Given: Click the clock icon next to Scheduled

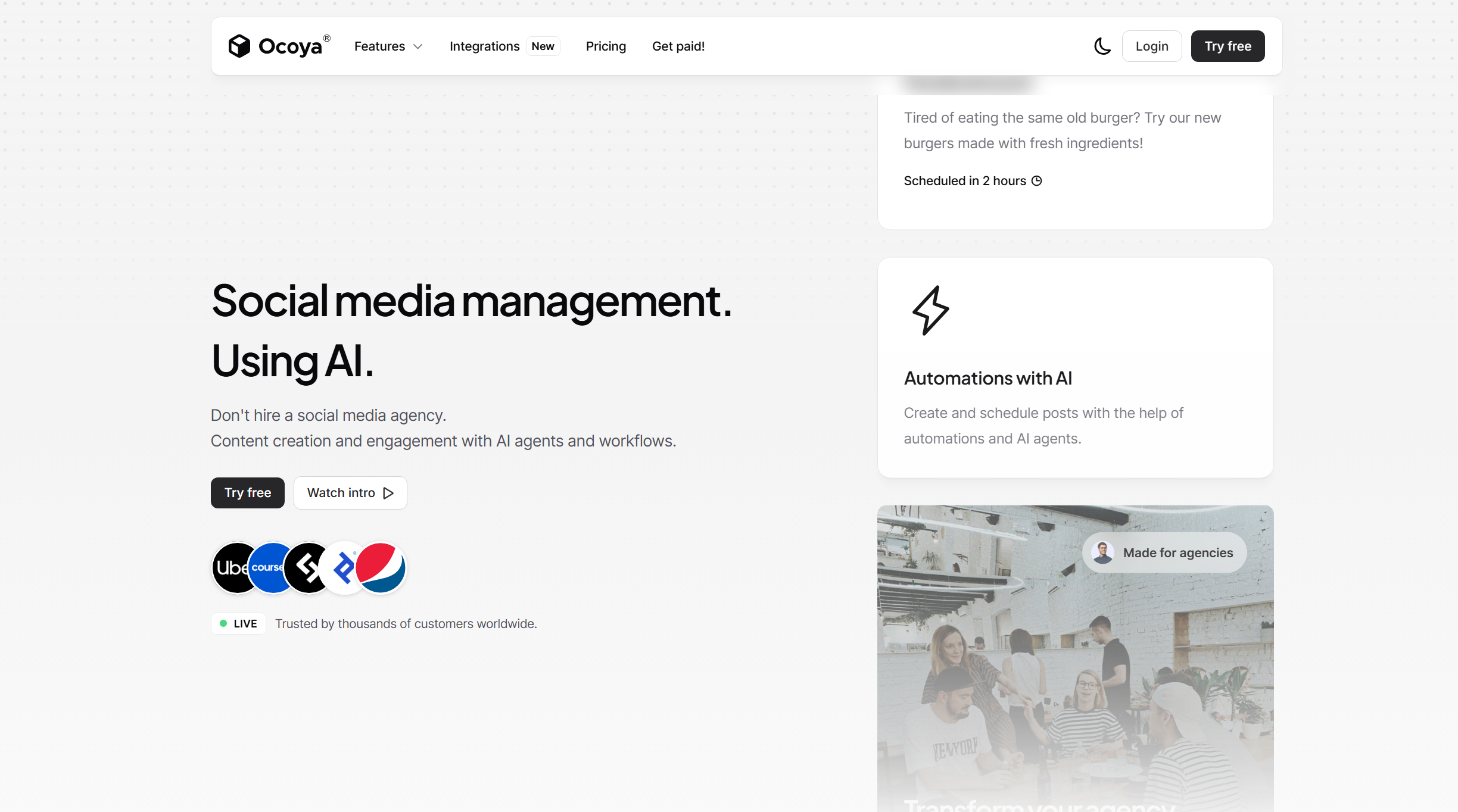Looking at the screenshot, I should point(1037,181).
